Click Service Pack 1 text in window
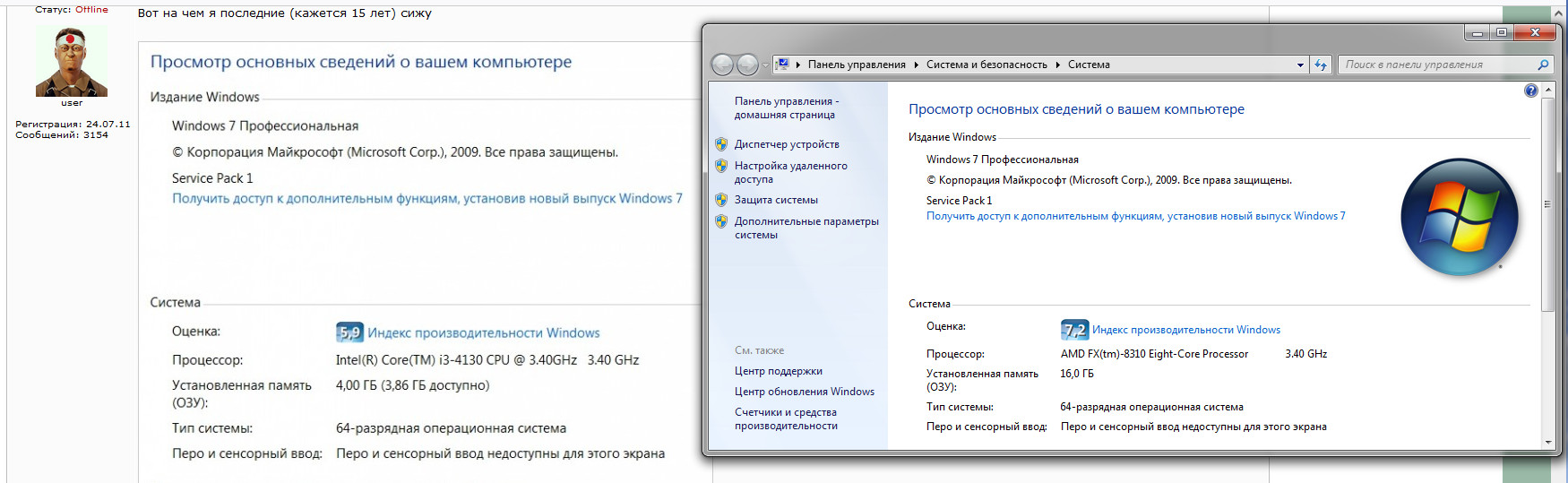Screen dimensions: 1568x483 pyautogui.click(x=959, y=201)
